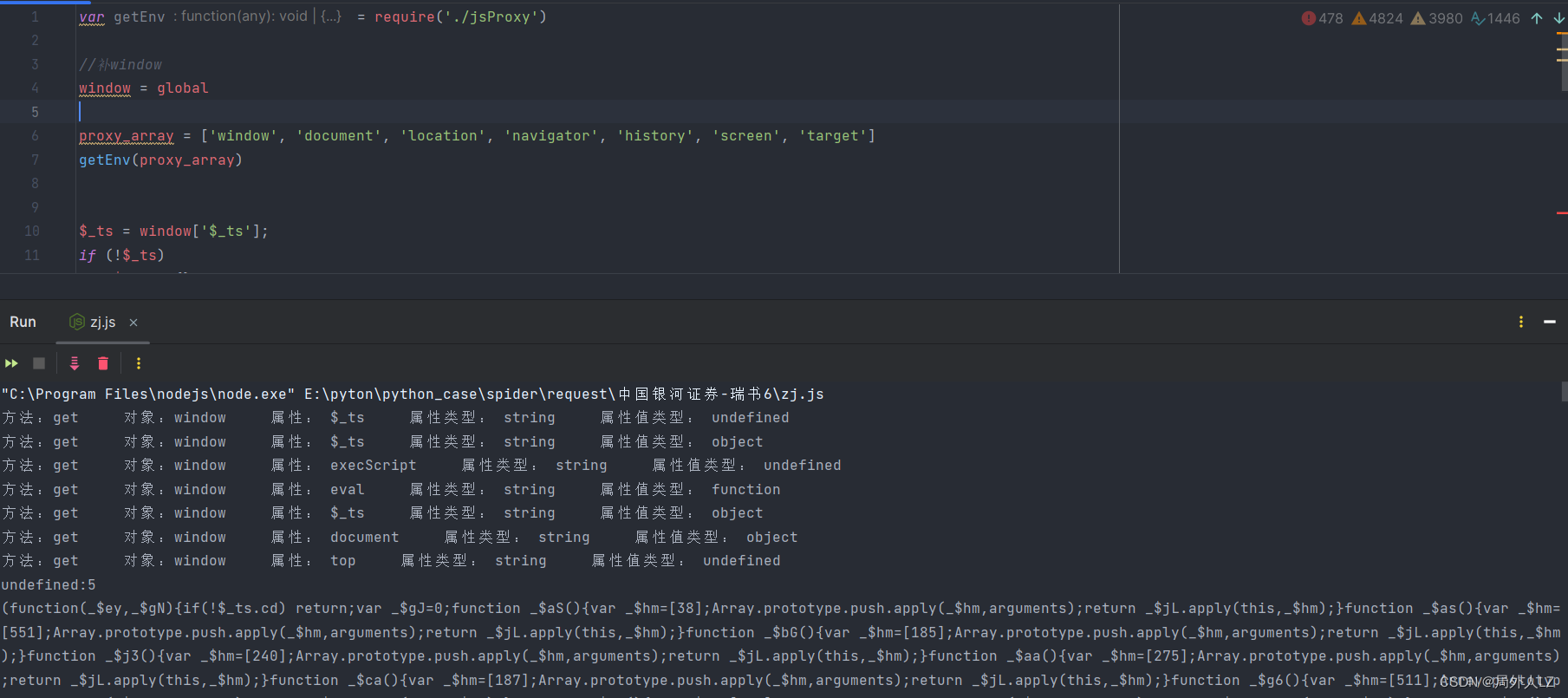Hide the Run tool window

point(1550,322)
